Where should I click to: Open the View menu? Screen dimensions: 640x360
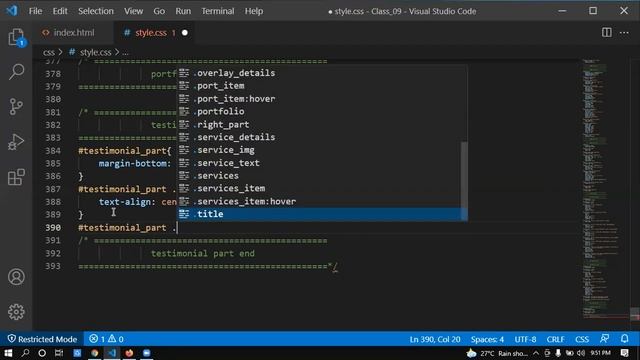133,11
